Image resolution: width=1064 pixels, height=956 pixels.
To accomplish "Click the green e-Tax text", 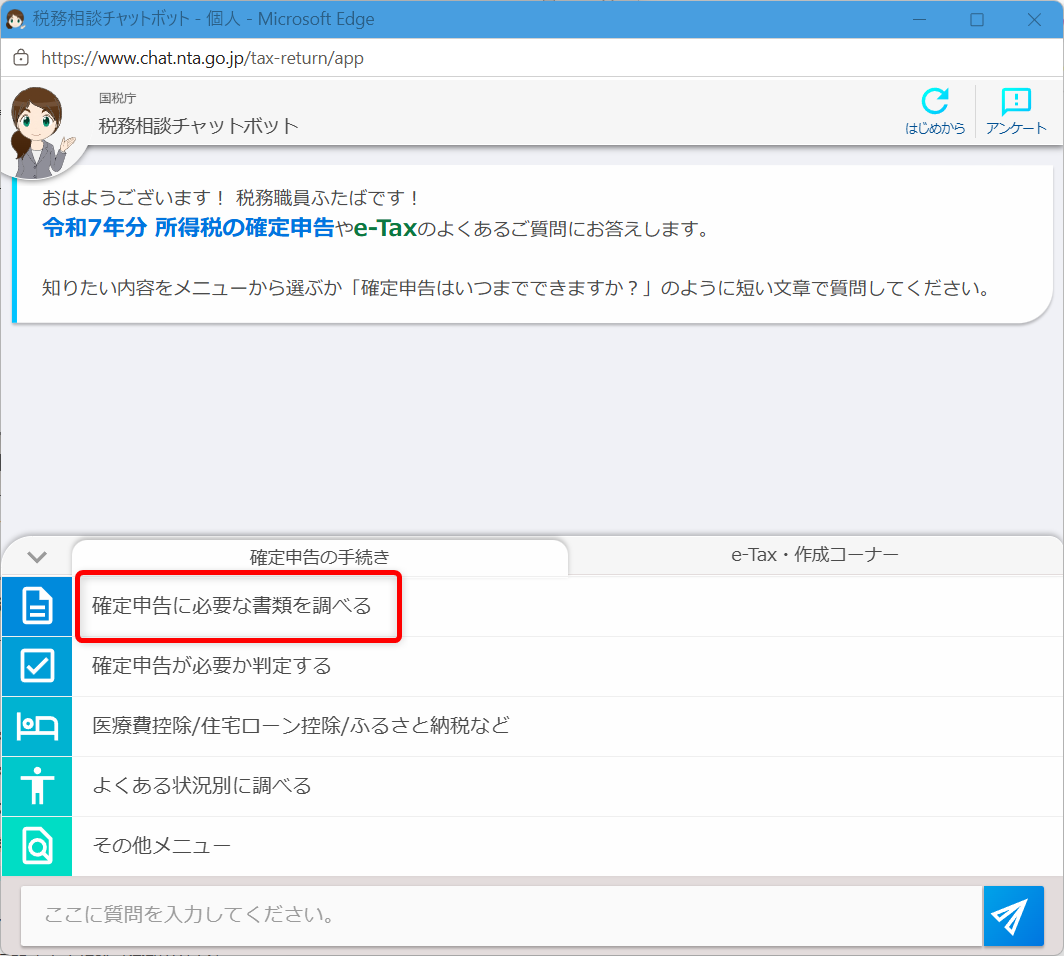I will [385, 228].
